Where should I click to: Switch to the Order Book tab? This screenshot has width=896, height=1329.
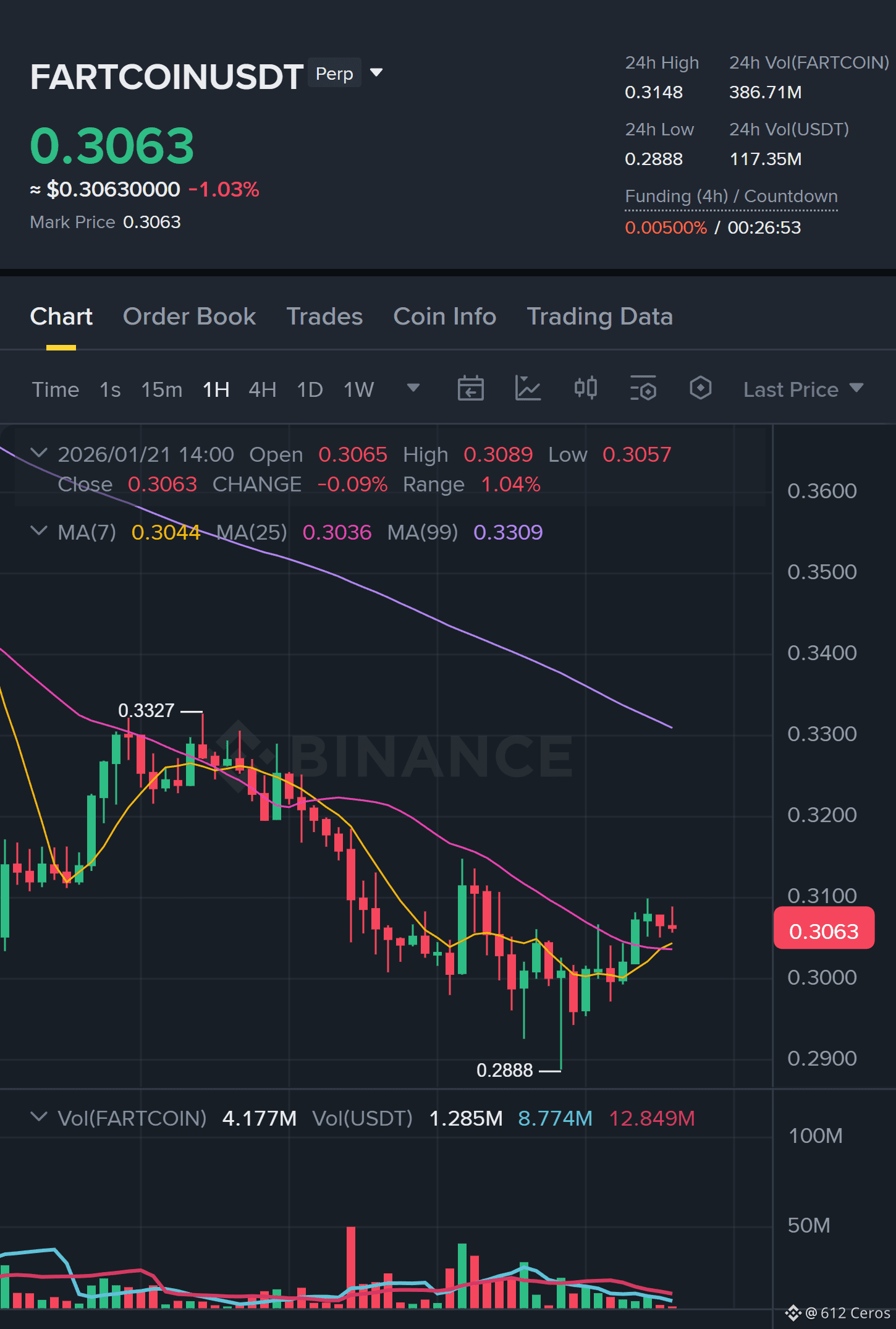pos(189,316)
